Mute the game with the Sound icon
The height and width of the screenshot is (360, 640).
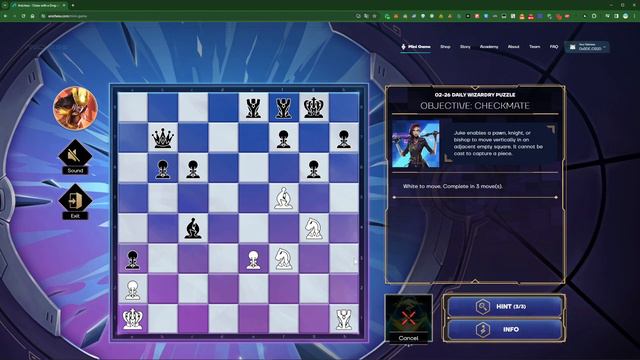(75, 157)
